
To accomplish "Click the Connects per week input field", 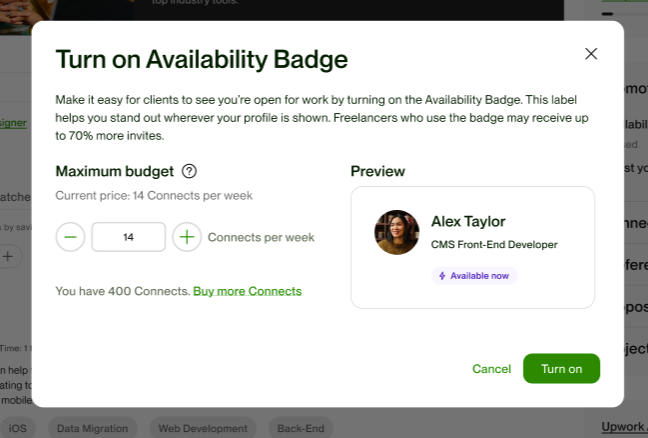I will [x=128, y=237].
